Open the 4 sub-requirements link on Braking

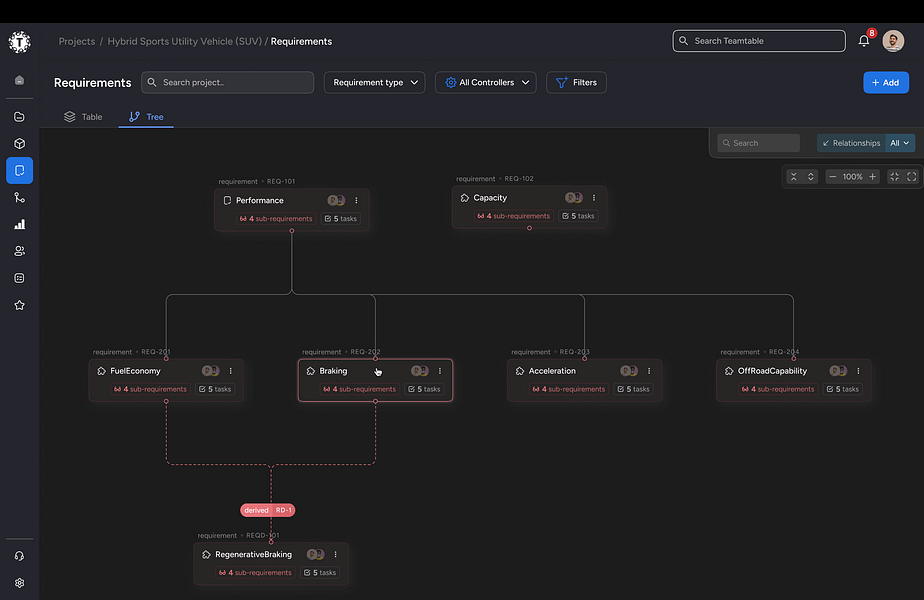click(357, 389)
